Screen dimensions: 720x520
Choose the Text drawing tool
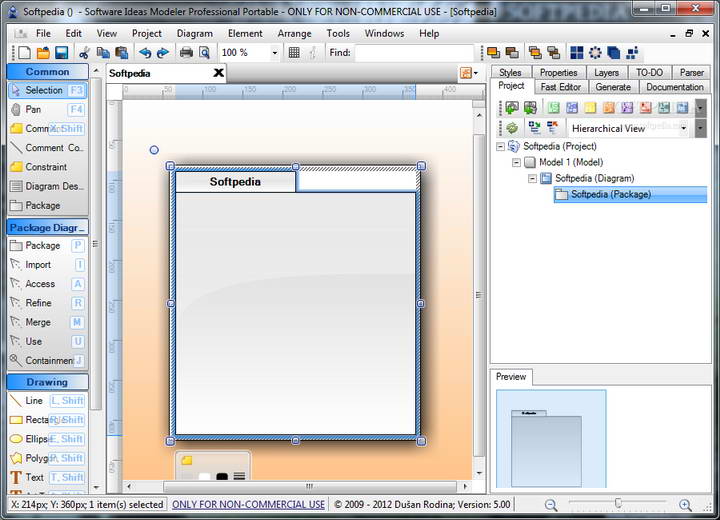pos(47,477)
